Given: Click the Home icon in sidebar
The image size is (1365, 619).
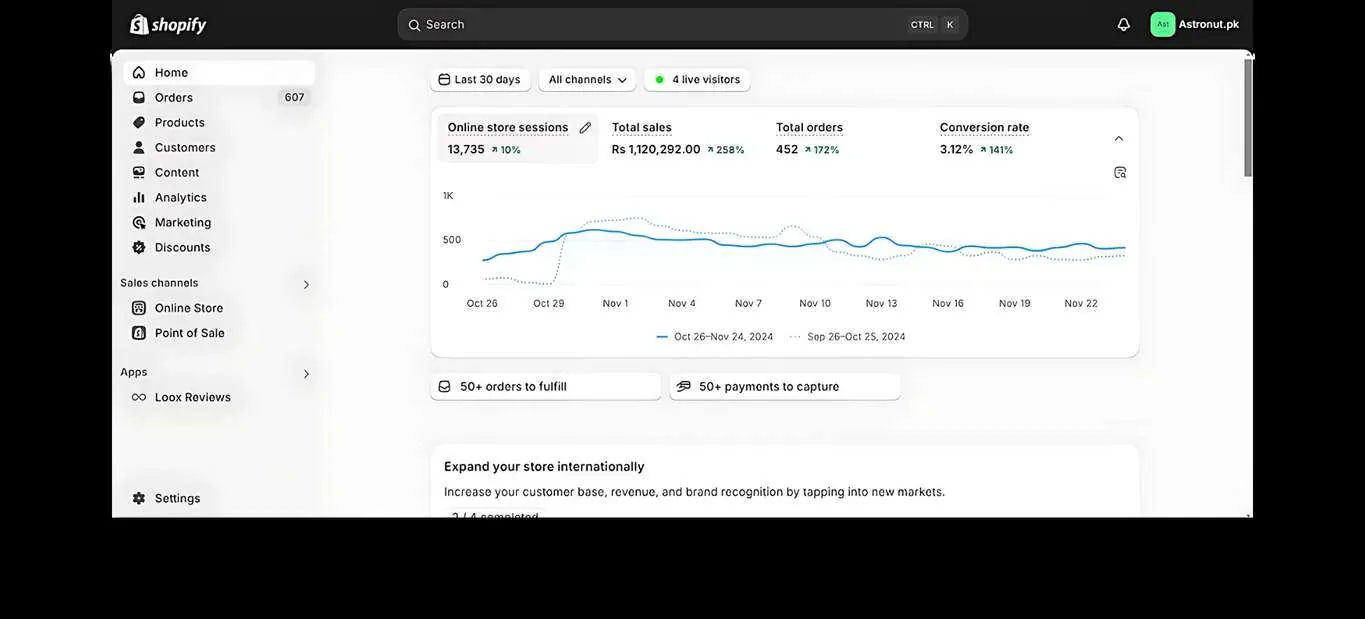Looking at the screenshot, I should (x=139, y=72).
